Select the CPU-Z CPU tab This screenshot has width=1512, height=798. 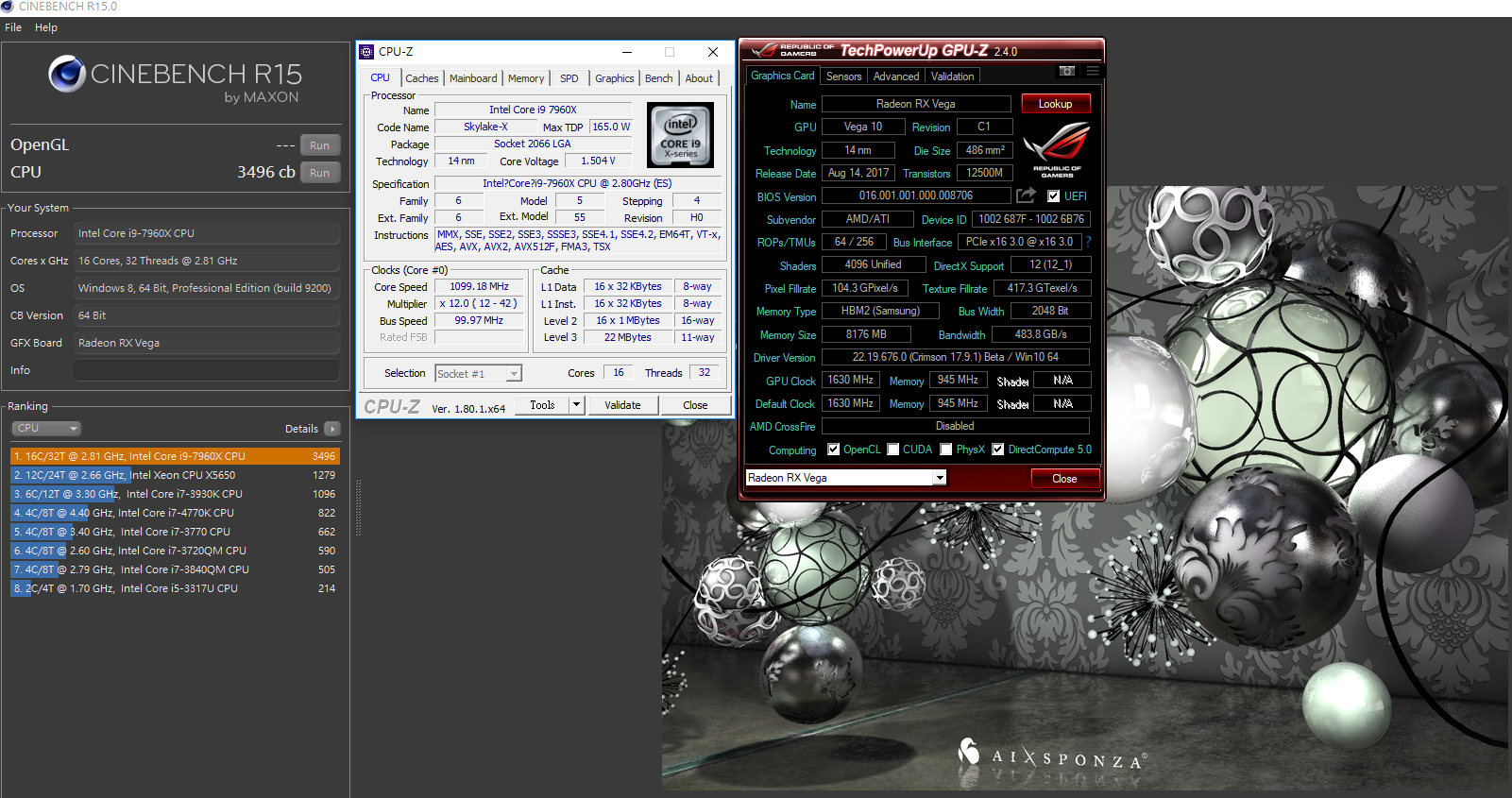pos(381,77)
